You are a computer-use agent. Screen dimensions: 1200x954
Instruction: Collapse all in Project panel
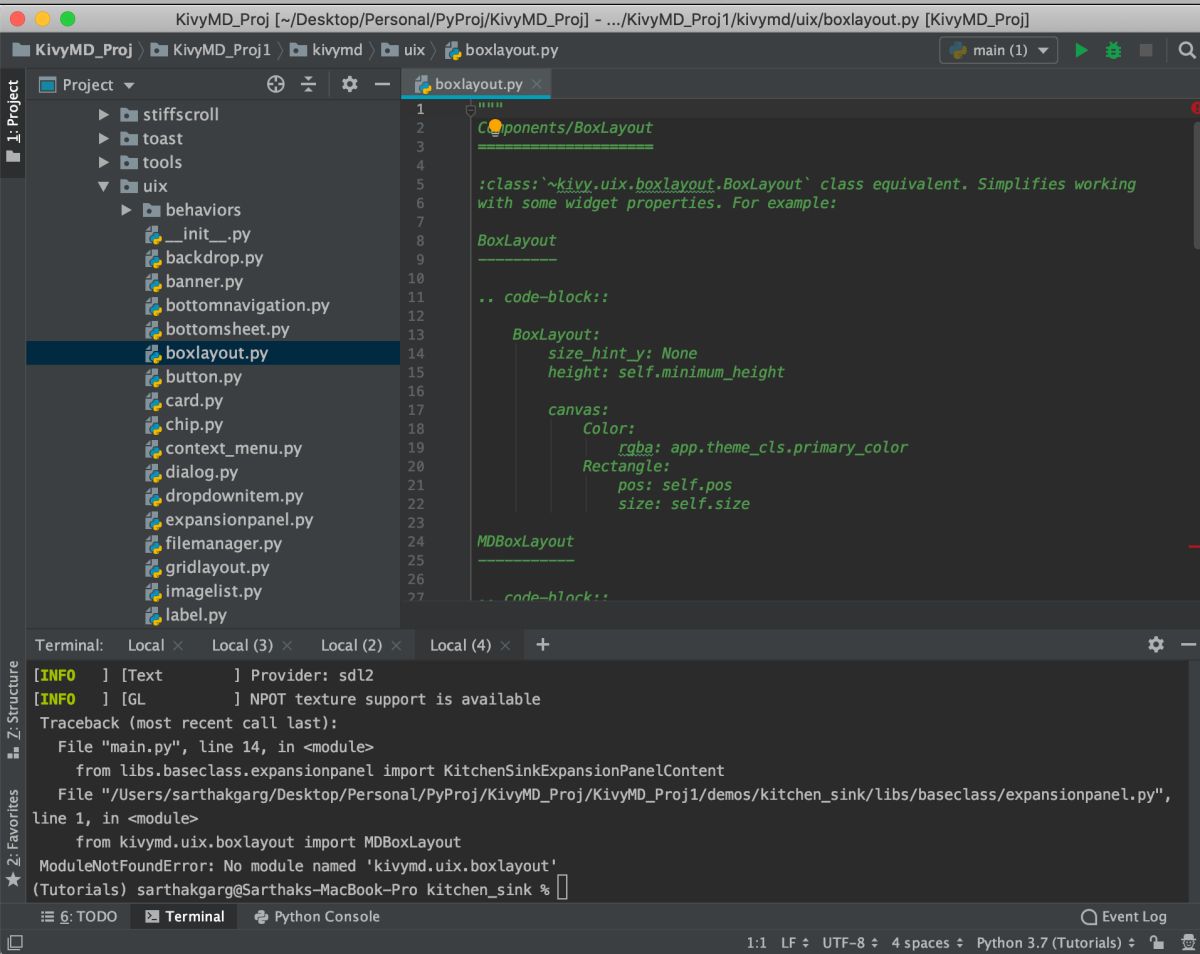(308, 85)
